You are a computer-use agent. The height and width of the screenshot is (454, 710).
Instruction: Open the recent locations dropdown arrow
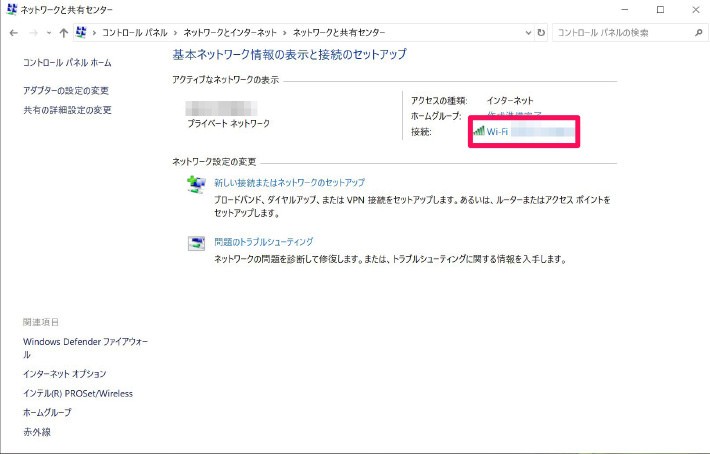(48, 33)
